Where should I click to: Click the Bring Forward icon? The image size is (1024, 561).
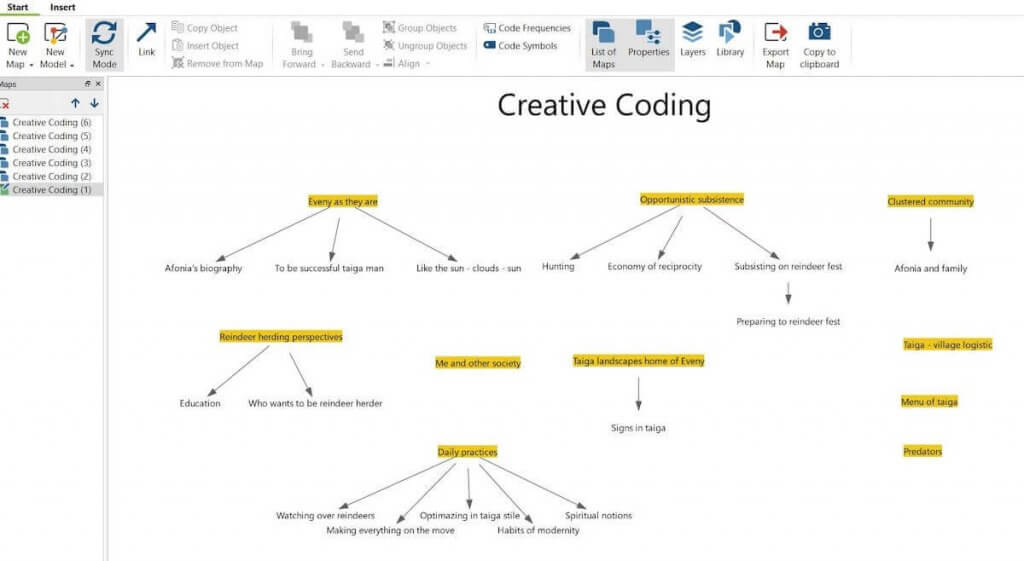301,33
